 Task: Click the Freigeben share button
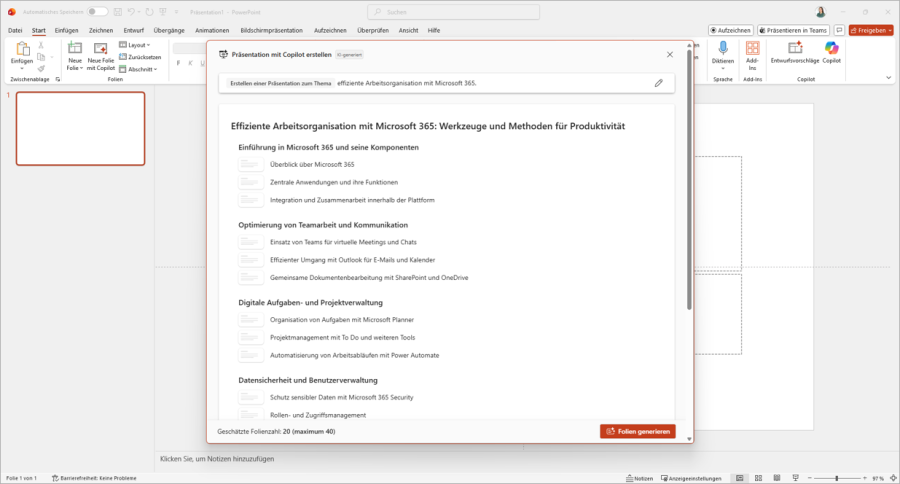coord(871,30)
